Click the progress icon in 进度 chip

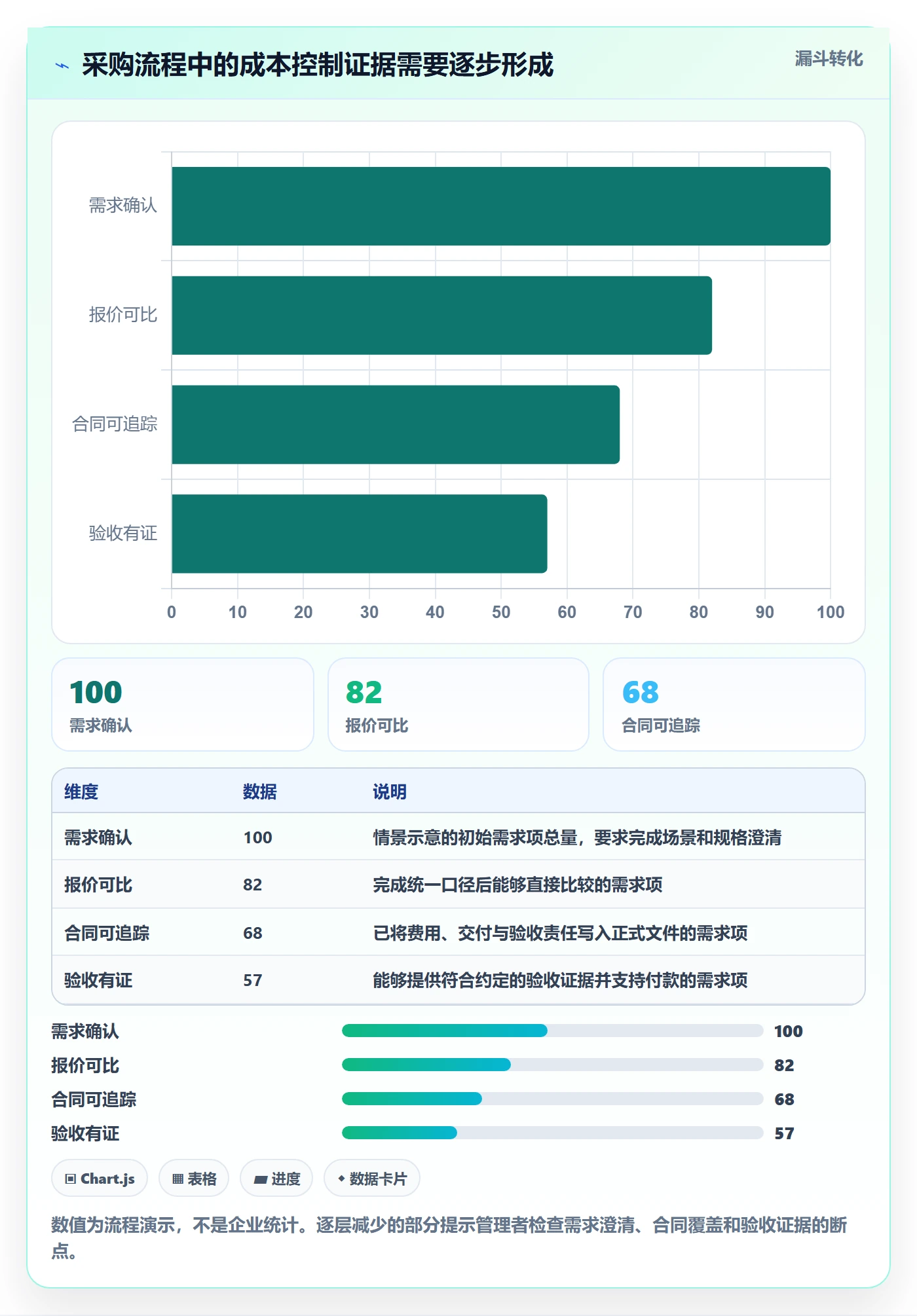(261, 1180)
